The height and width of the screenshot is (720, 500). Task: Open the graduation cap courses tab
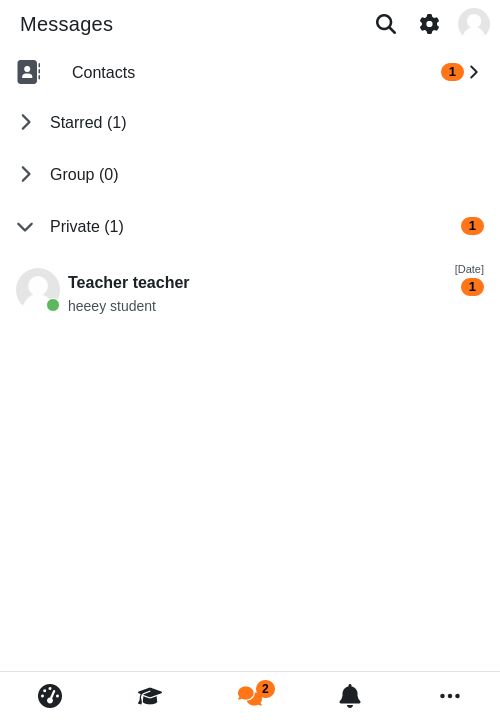(x=150, y=696)
